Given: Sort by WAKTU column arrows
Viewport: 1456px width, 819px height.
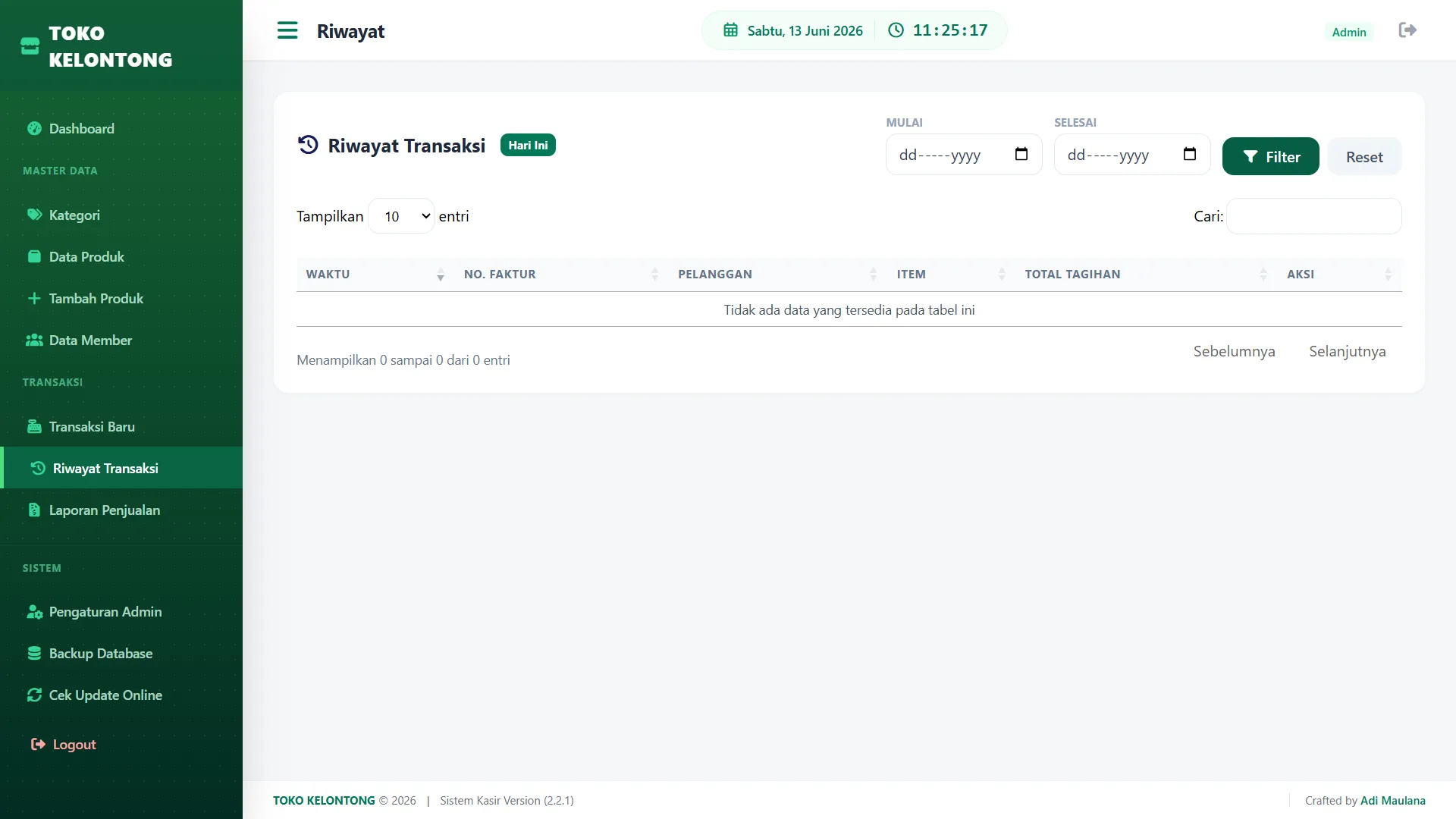Looking at the screenshot, I should tap(440, 275).
